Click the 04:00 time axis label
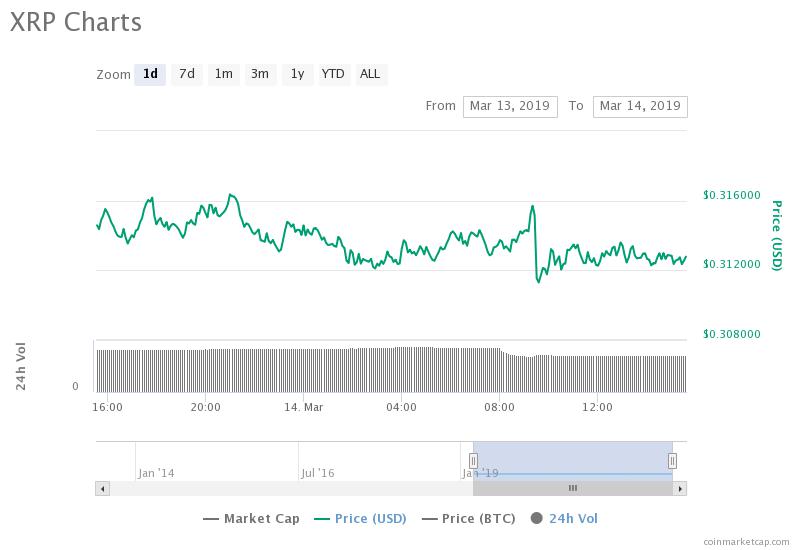 click(402, 408)
